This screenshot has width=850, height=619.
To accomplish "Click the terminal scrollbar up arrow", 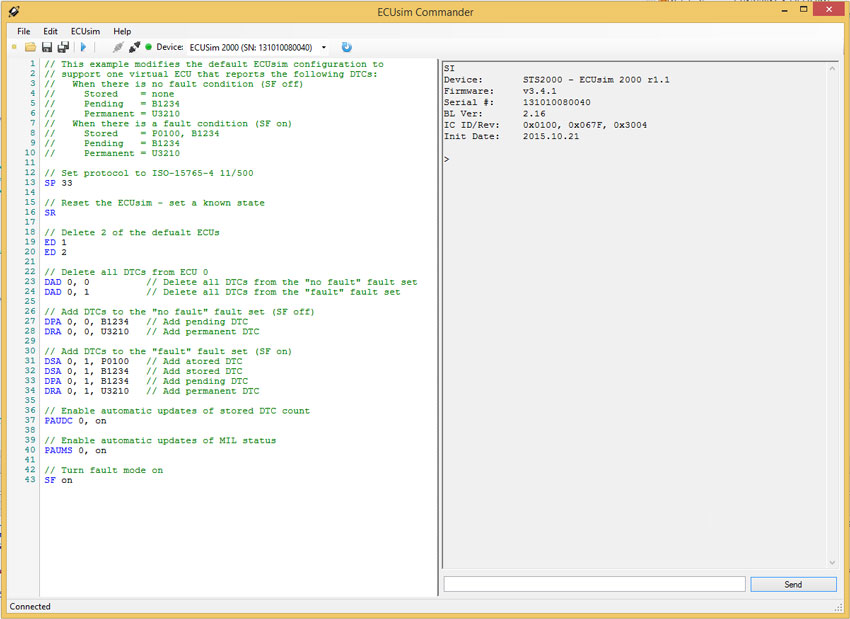I will point(832,68).
